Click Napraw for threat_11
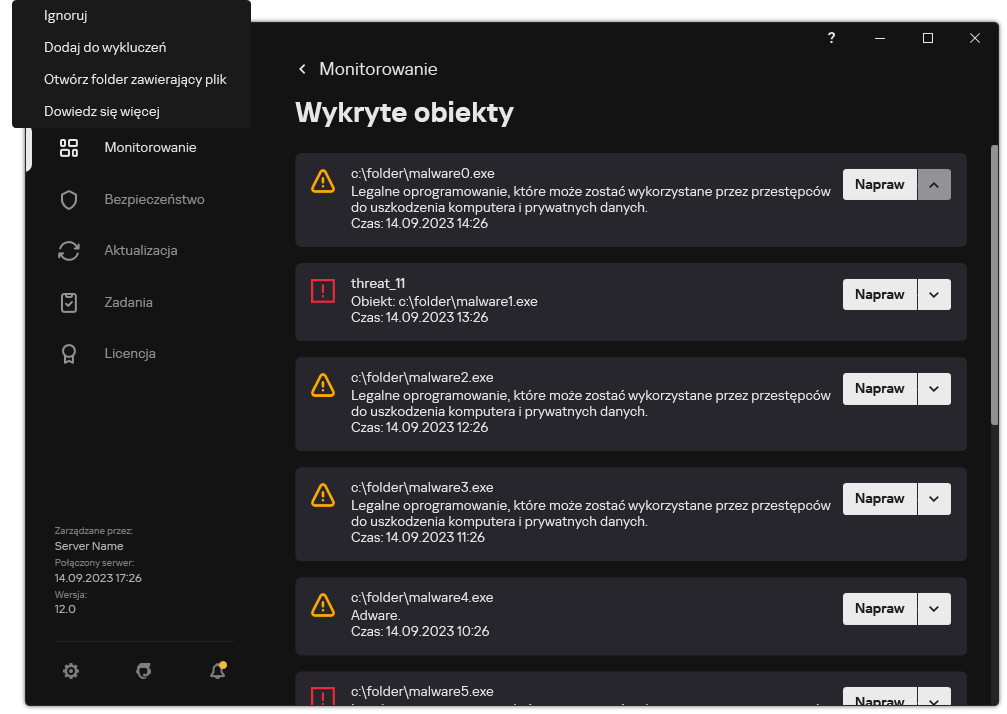Viewport: 1007px width, 714px height. click(879, 294)
